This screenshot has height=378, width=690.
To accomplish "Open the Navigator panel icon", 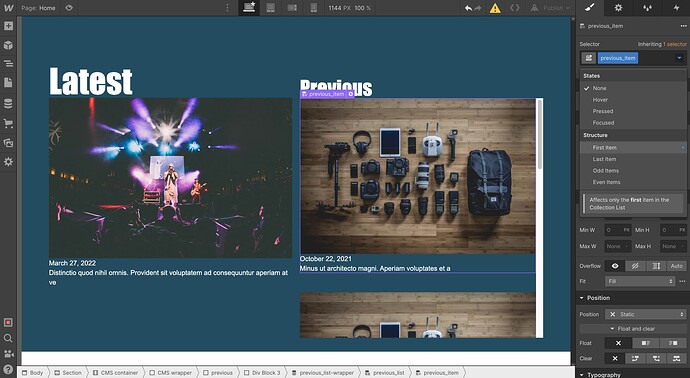I will (8, 64).
